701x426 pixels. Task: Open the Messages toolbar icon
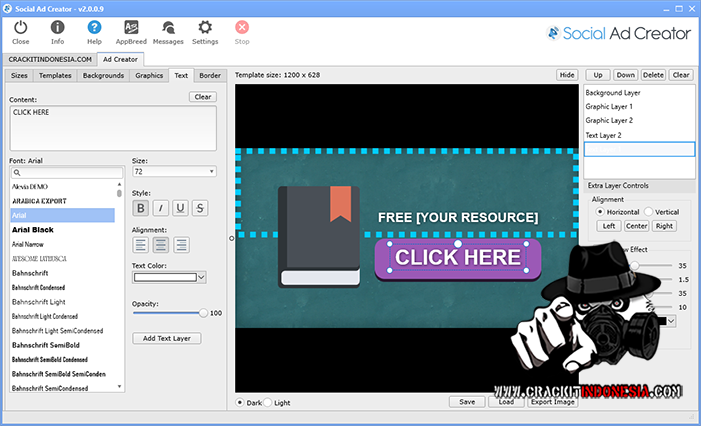click(168, 31)
